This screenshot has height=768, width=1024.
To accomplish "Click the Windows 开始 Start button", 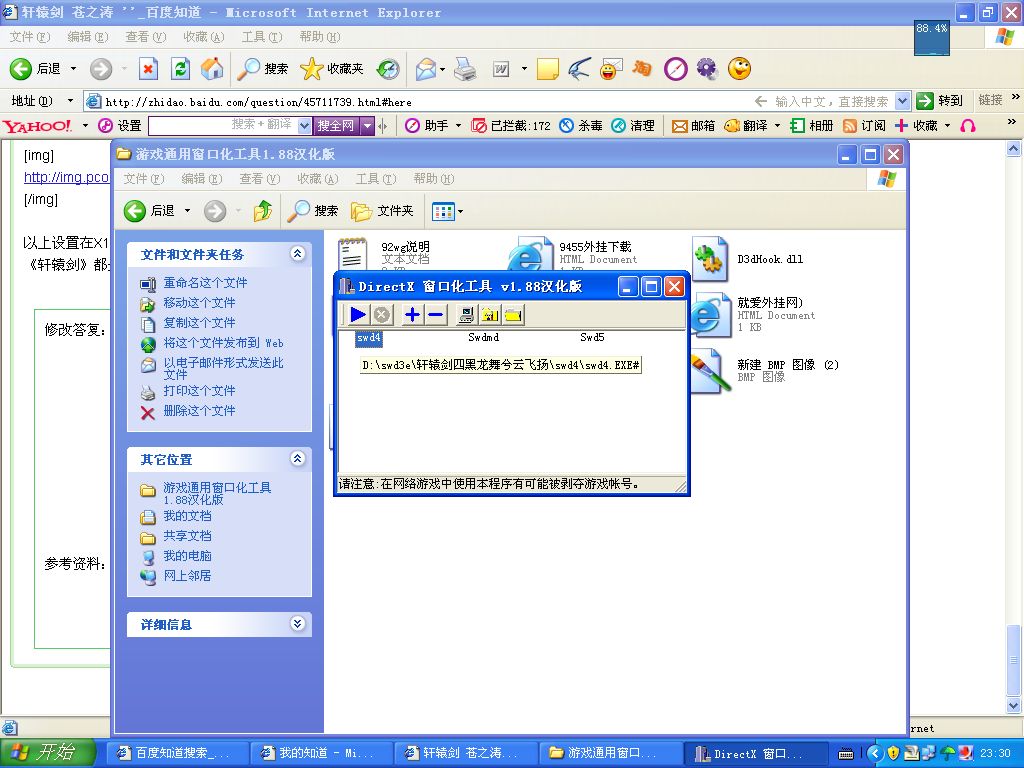I will tap(48, 753).
